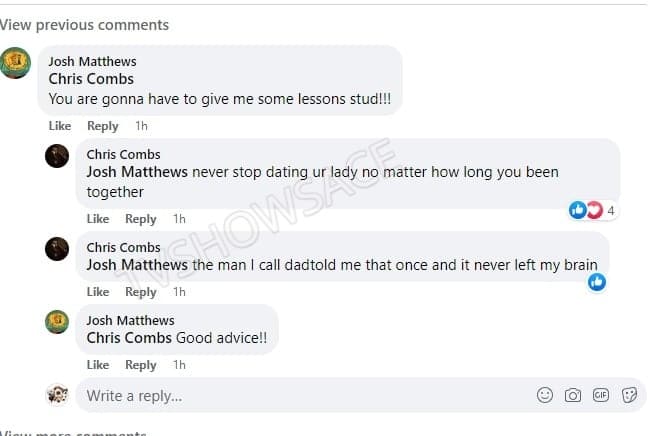Click the thumbs-up reaction on dad comment
Image resolution: width=662 pixels, height=436 pixels.
pos(597,282)
